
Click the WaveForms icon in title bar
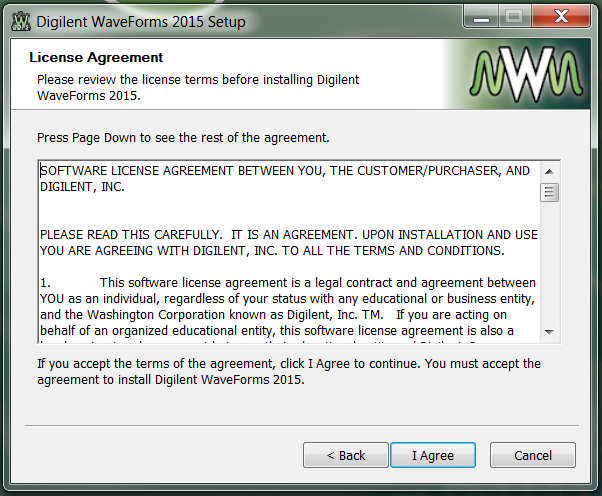[21, 21]
